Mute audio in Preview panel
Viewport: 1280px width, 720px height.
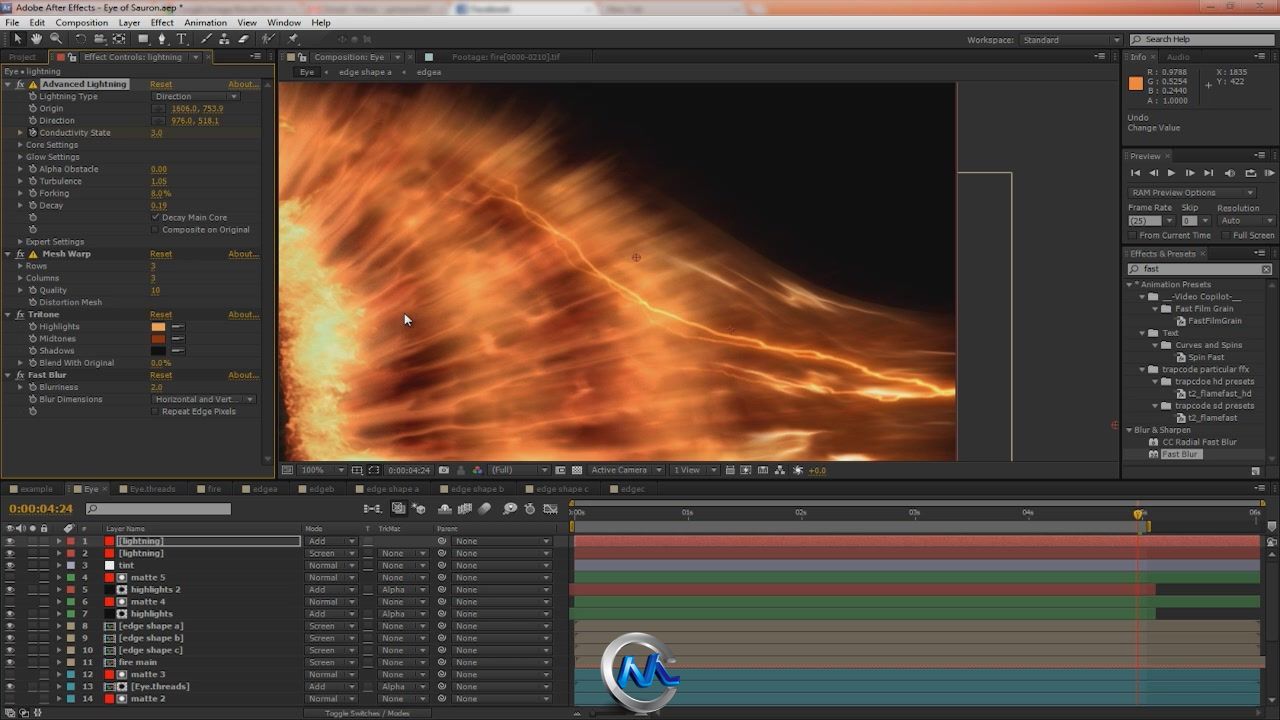(x=1230, y=173)
